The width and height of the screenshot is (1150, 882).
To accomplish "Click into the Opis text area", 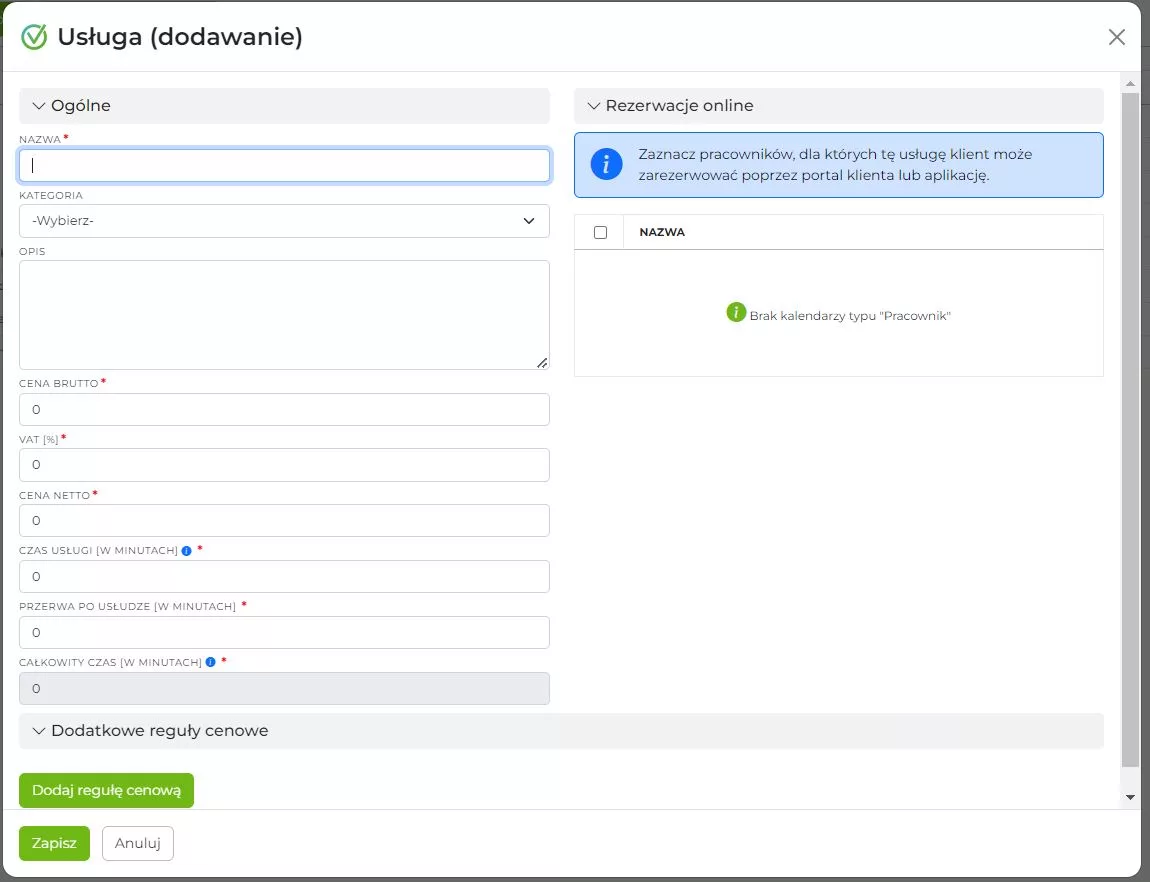I will click(284, 315).
